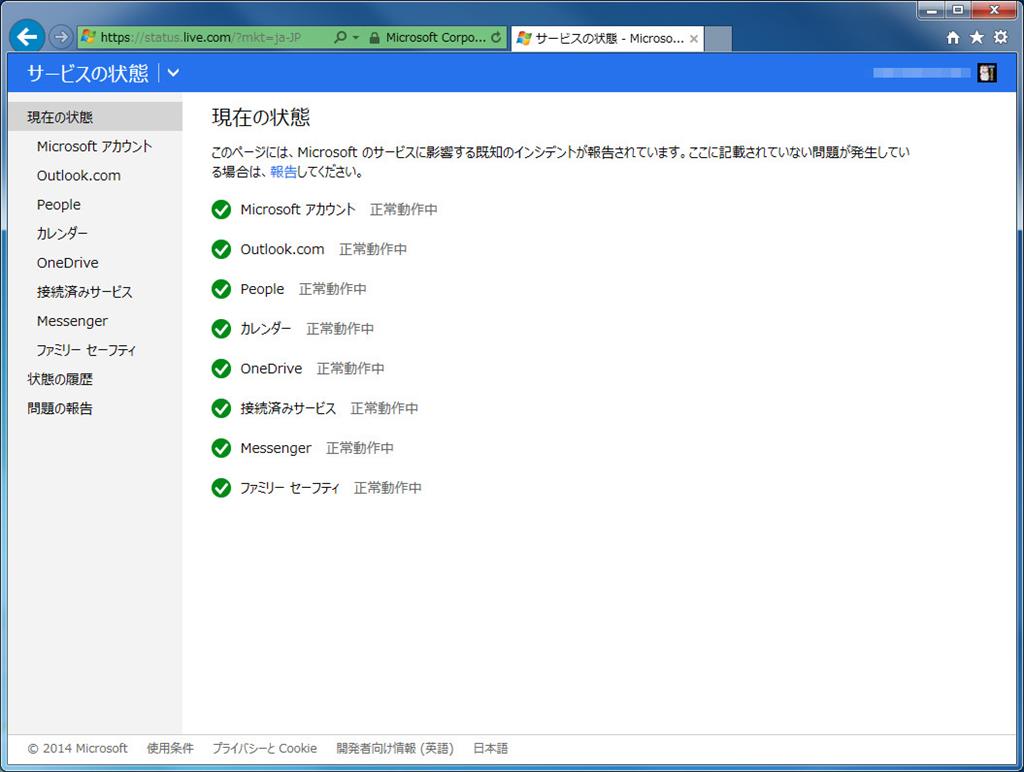The image size is (1024, 772).
Task: Click green check icon for 接続済みサービス
Action: pyautogui.click(x=221, y=409)
